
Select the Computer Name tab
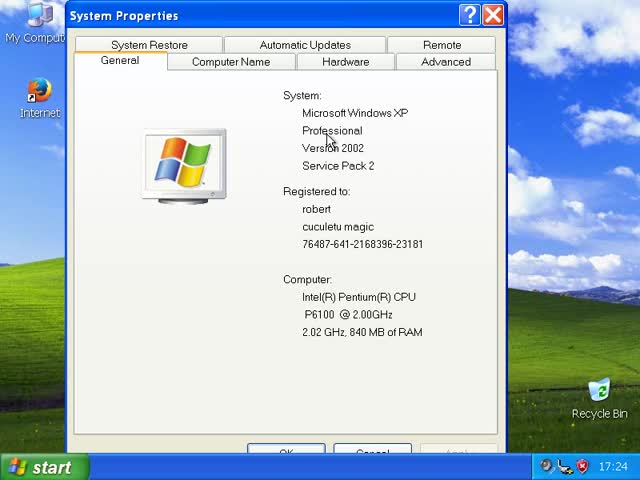pos(230,62)
